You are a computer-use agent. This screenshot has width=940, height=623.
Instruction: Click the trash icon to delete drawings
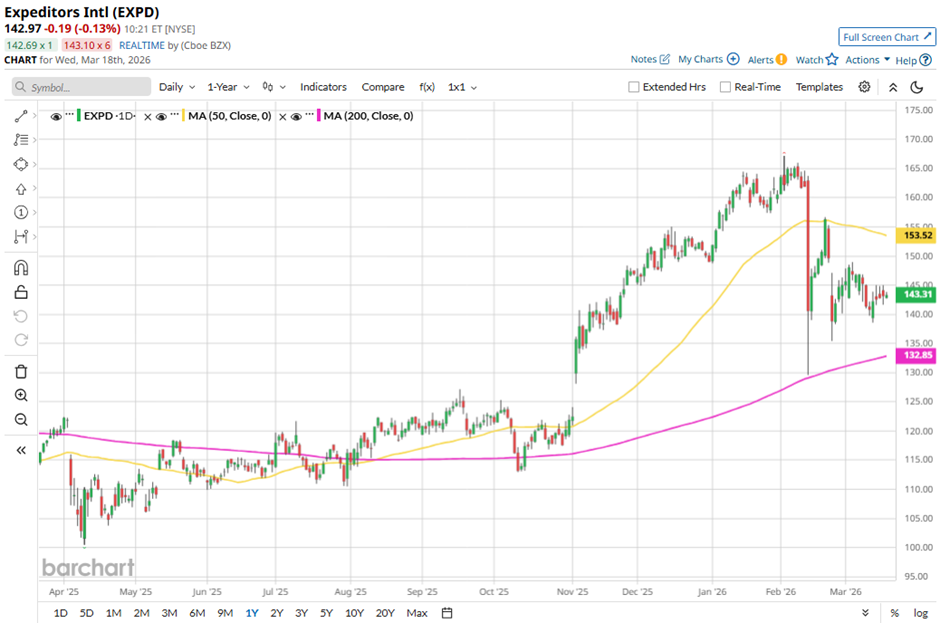click(x=21, y=372)
